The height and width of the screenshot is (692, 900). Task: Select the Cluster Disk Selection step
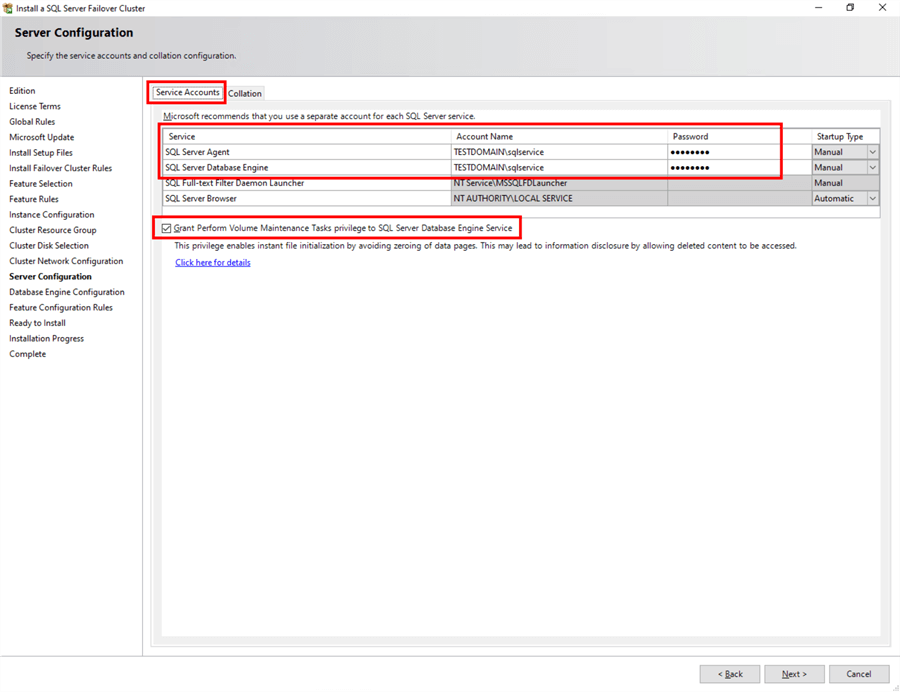coord(49,246)
